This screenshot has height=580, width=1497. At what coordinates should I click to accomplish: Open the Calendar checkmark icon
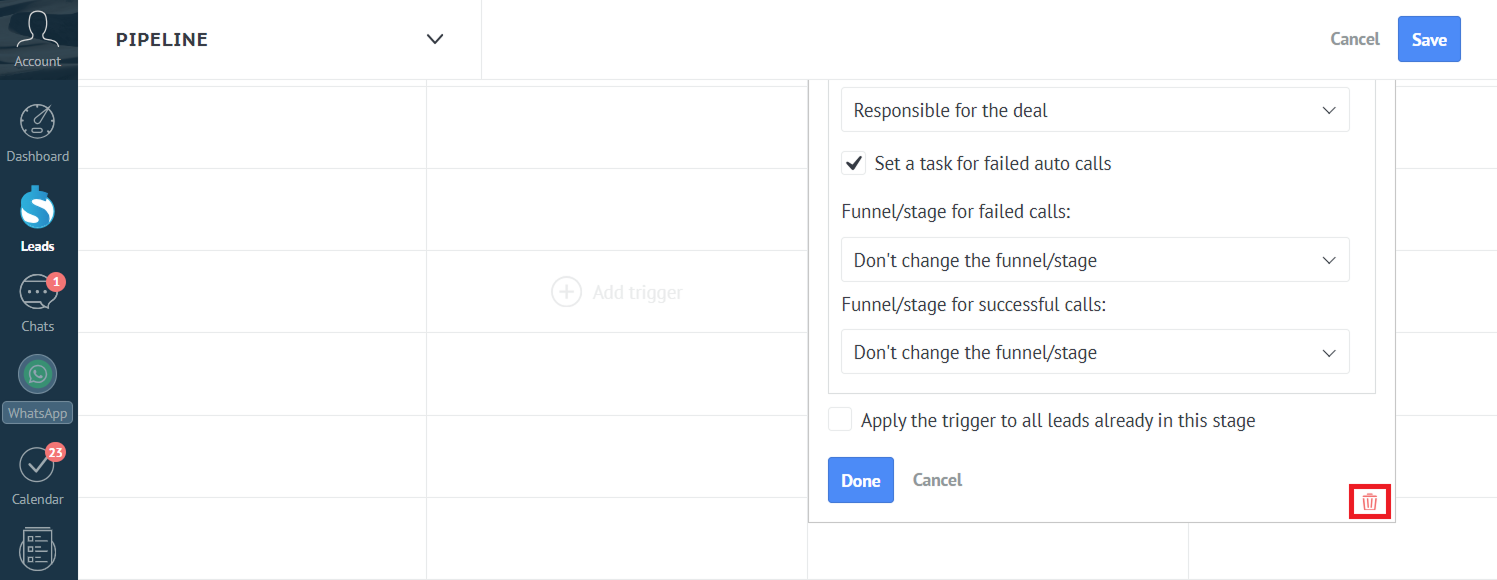click(38, 465)
